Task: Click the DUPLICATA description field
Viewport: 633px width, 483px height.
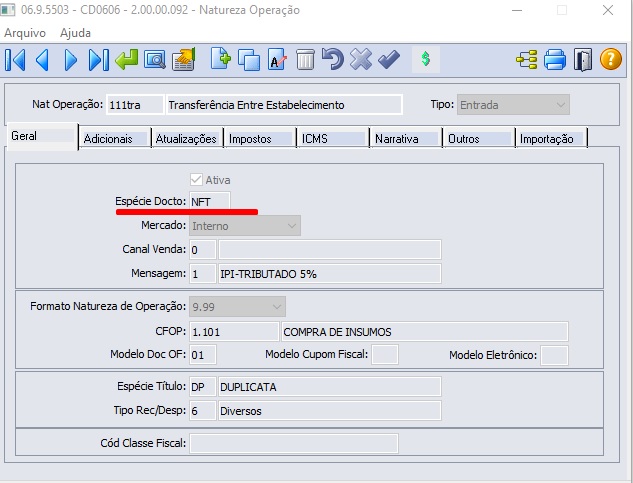Action: coord(329,387)
